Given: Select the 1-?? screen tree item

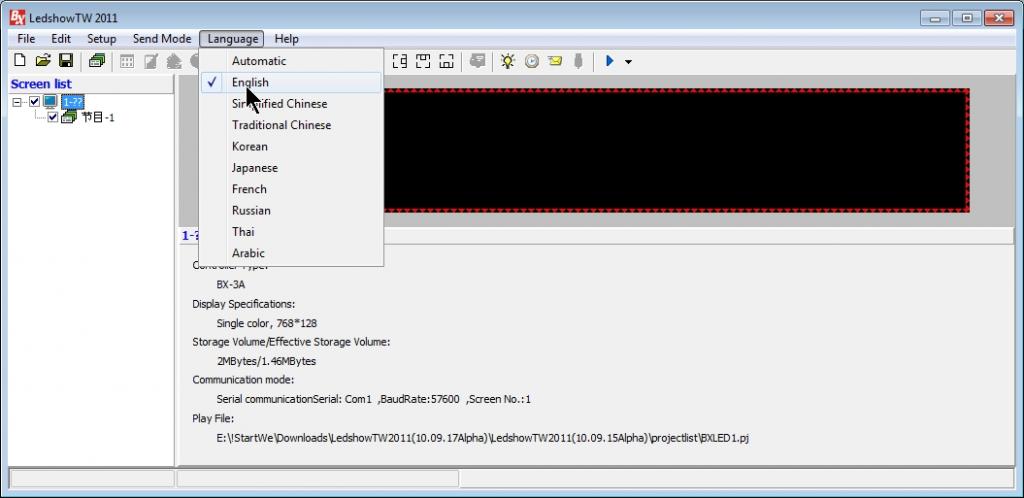Looking at the screenshot, I should tap(72, 102).
